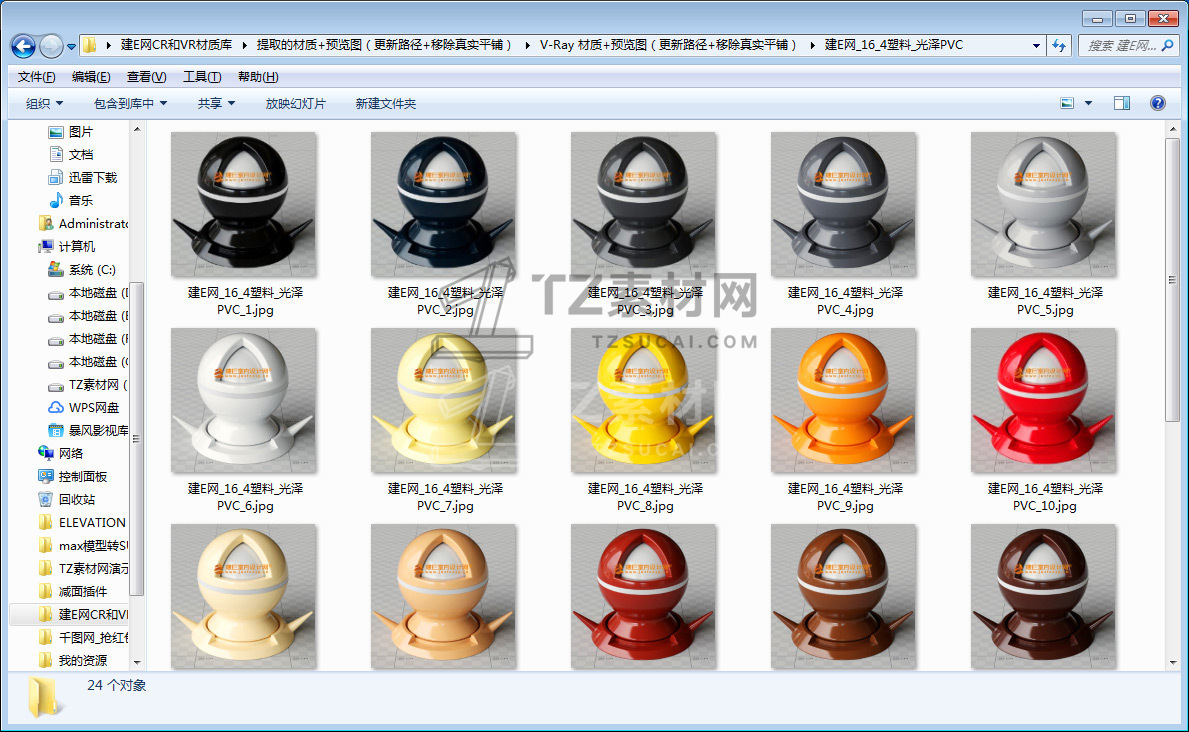Open the address bar history dropdown
The width and height of the screenshot is (1189, 732).
pos(1036,46)
